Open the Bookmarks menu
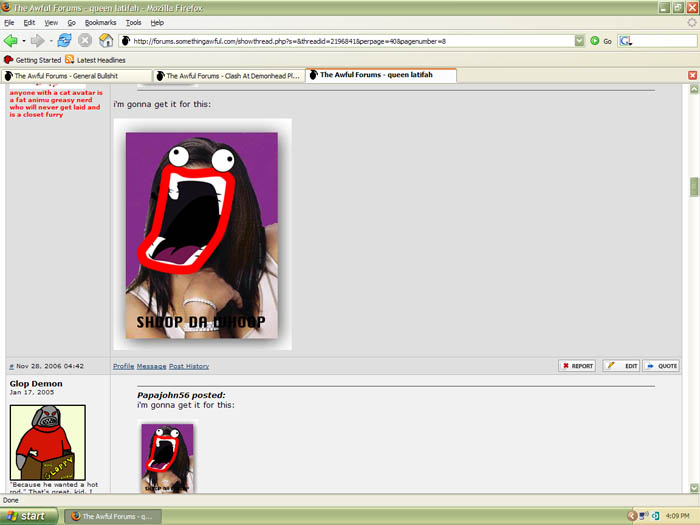 (x=100, y=22)
